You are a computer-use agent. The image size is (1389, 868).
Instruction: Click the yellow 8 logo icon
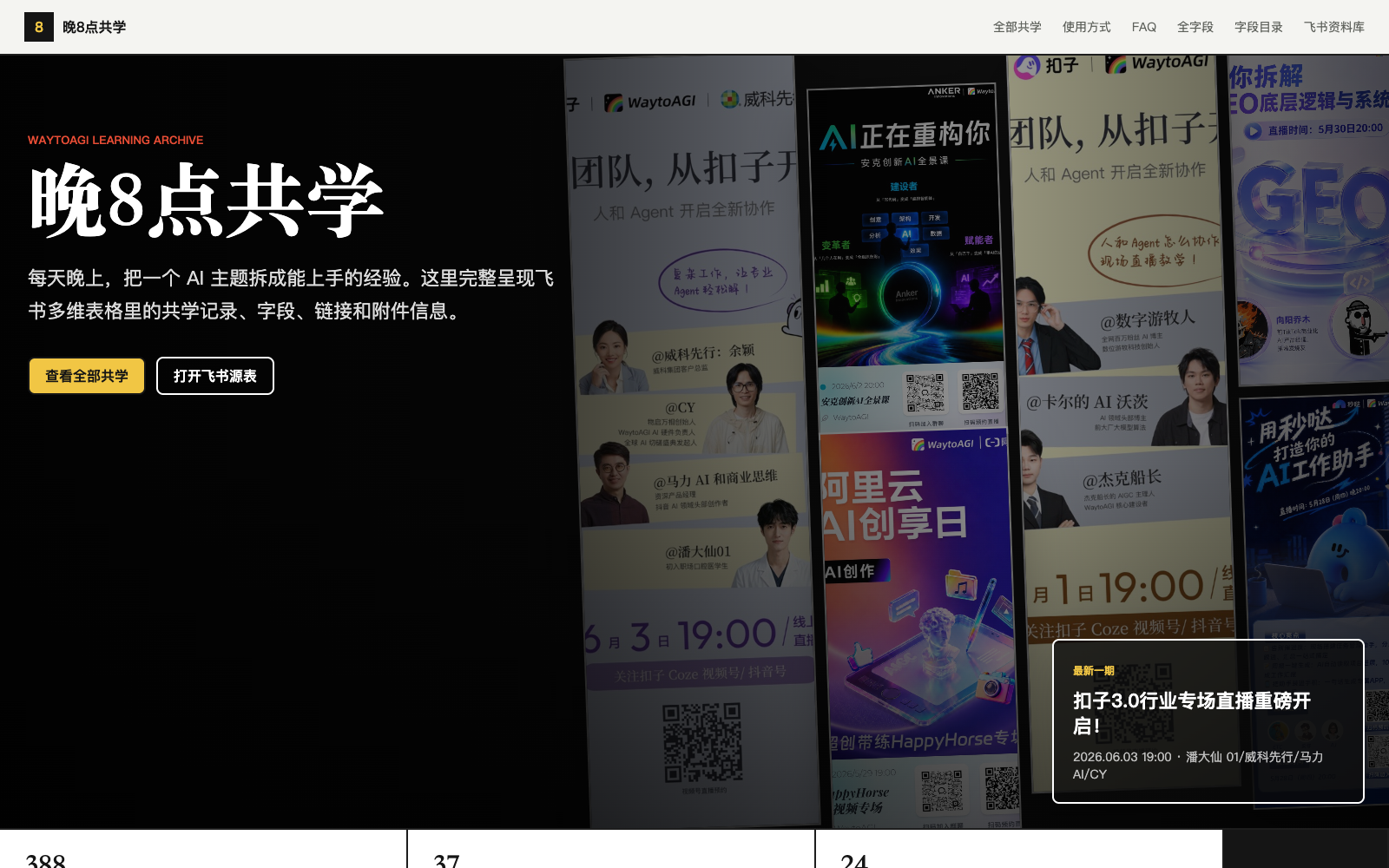pos(39,27)
